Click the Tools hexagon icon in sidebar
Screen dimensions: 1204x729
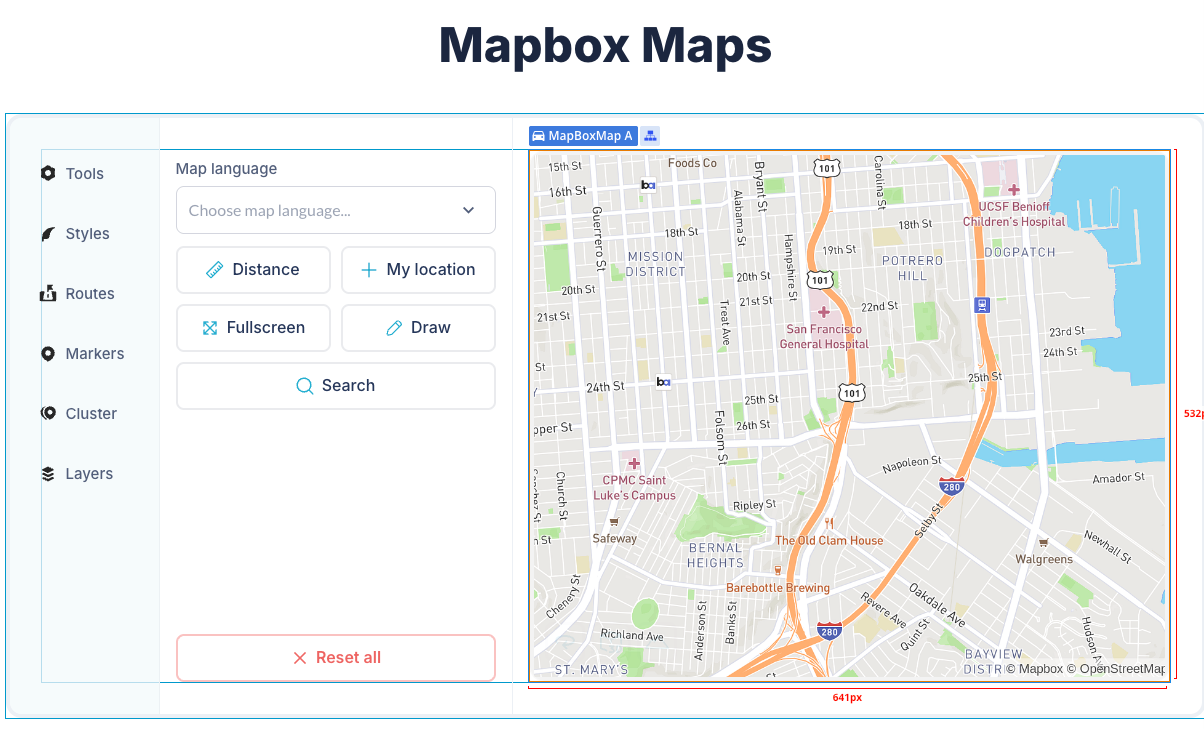pyautogui.click(x=48, y=173)
